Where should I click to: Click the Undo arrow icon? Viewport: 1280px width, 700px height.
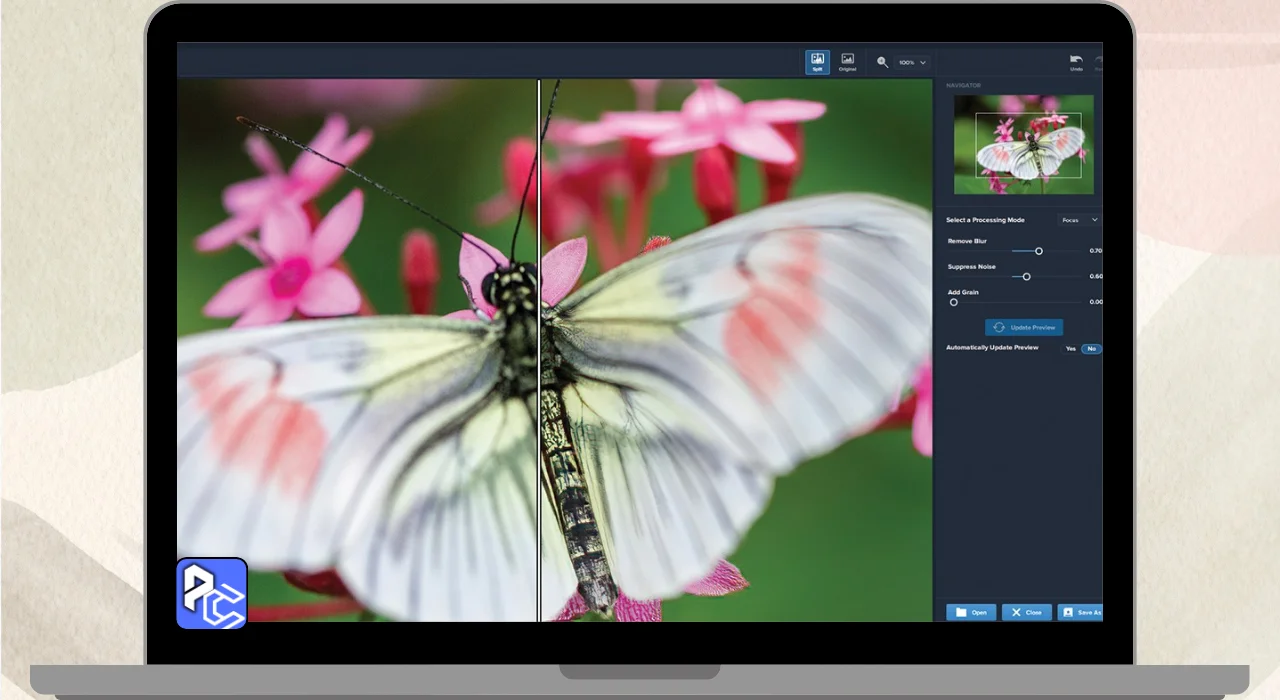[x=1076, y=62]
